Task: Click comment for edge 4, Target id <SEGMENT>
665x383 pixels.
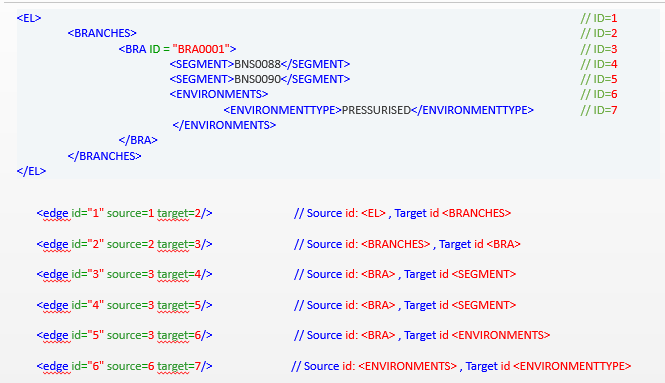Action: point(405,305)
